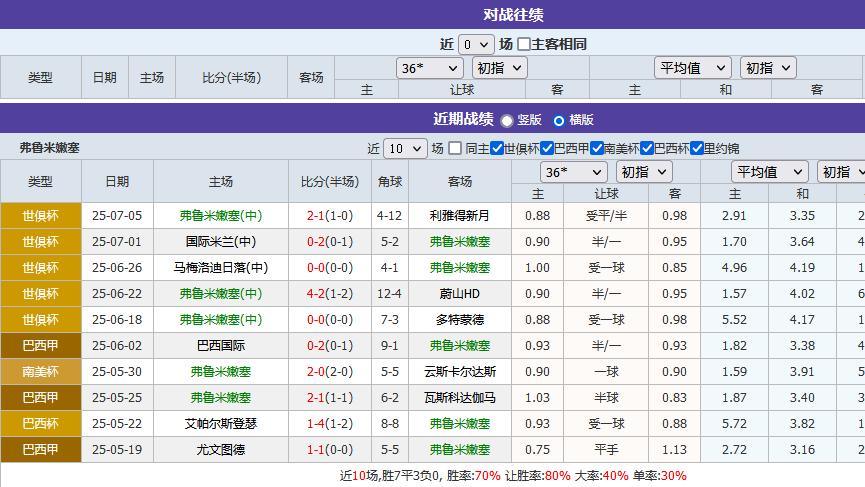Click 国际米兰(中) home team link
This screenshot has width=865, height=487.
221,242
